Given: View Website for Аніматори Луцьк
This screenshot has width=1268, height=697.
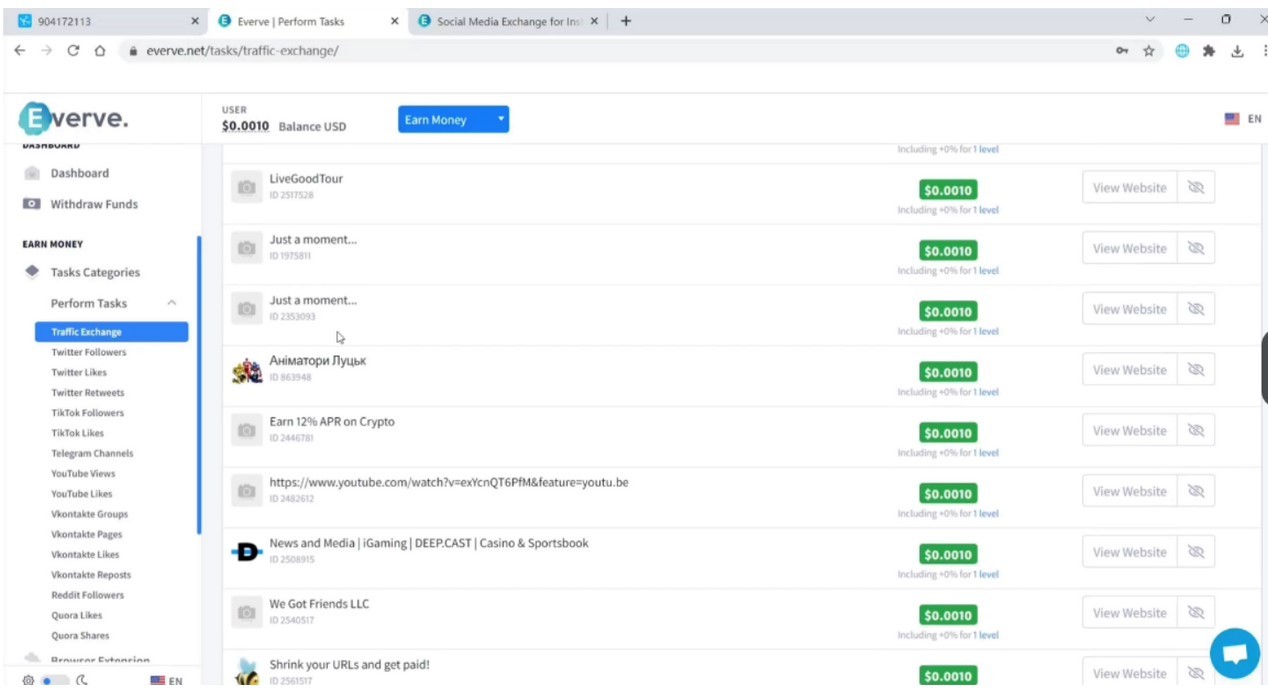Looking at the screenshot, I should point(1129,370).
